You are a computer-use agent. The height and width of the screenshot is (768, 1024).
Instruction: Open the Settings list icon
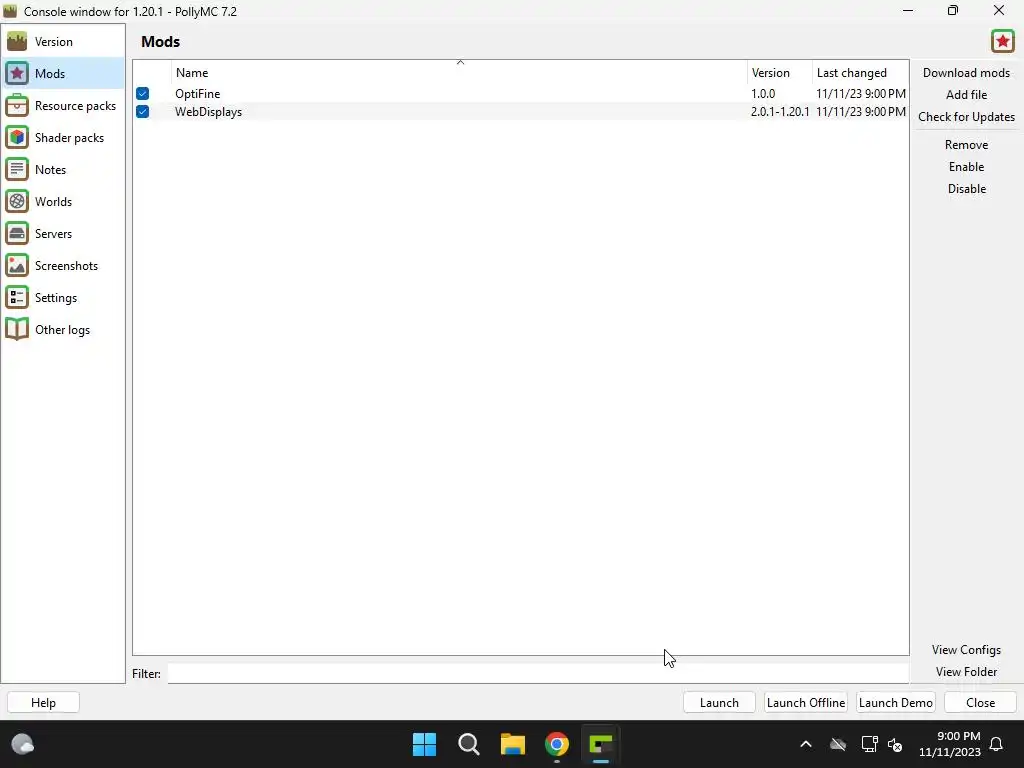(17, 297)
